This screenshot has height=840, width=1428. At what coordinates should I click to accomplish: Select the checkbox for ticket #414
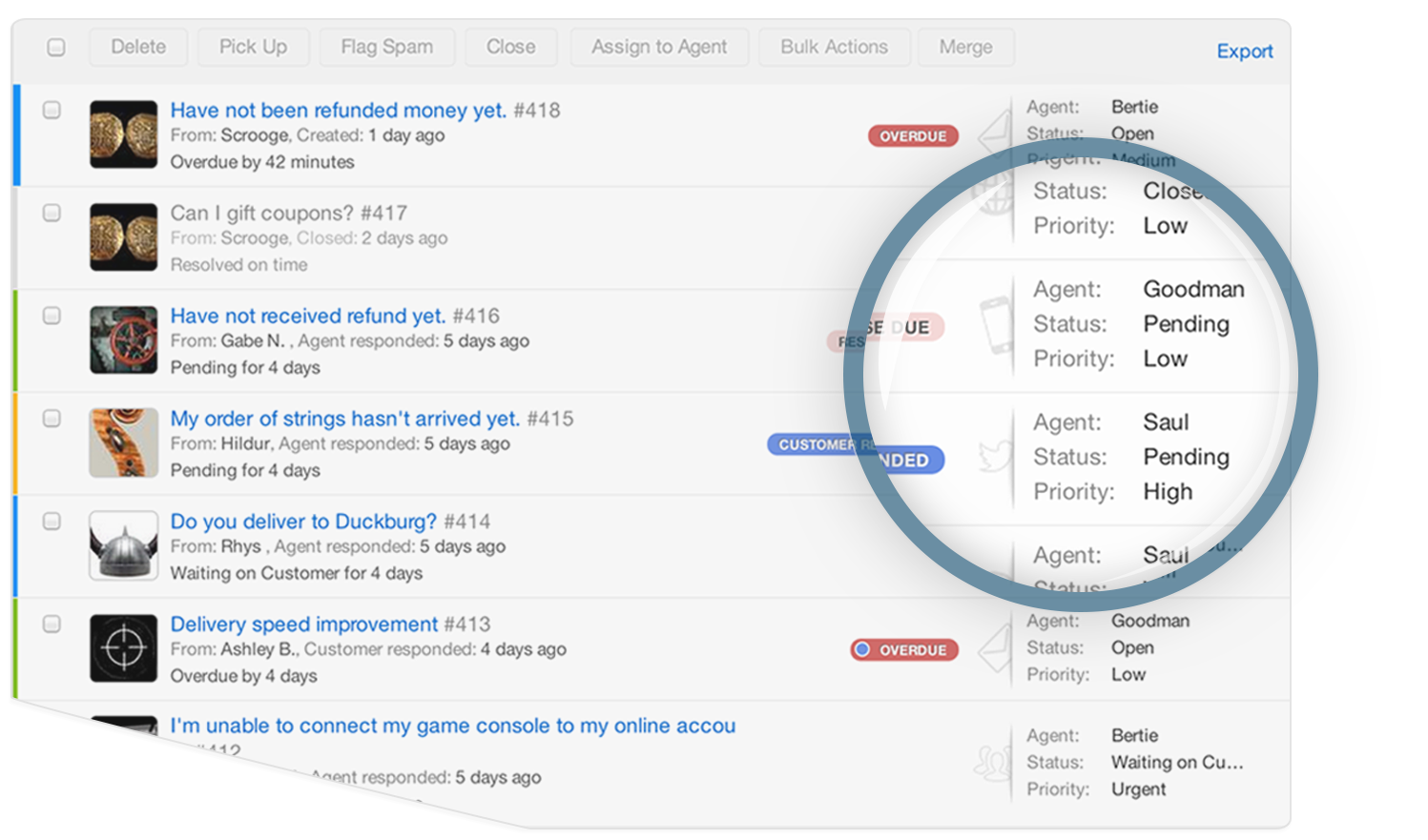52,521
